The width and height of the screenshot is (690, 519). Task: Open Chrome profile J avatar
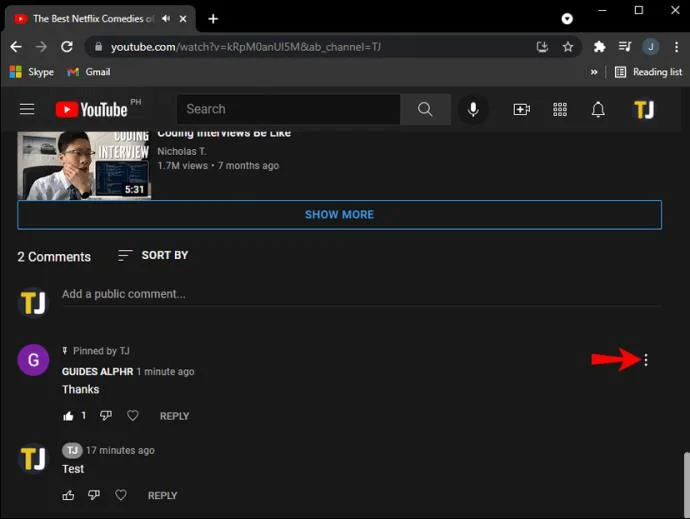click(x=651, y=47)
